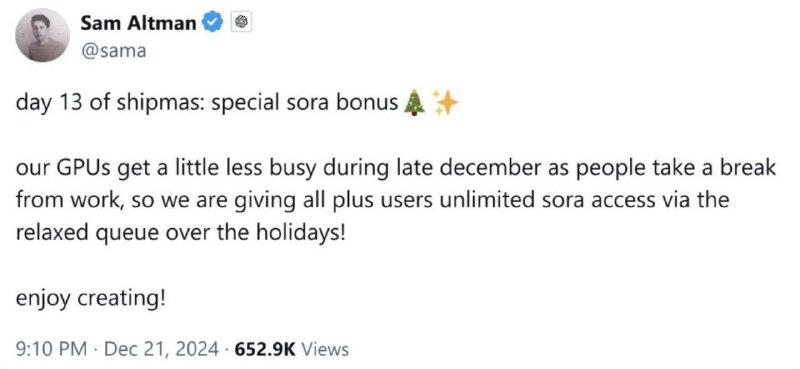Click the Christmas tree emoji
Image resolution: width=800 pixels, height=369 pixels.
[x=414, y=103]
